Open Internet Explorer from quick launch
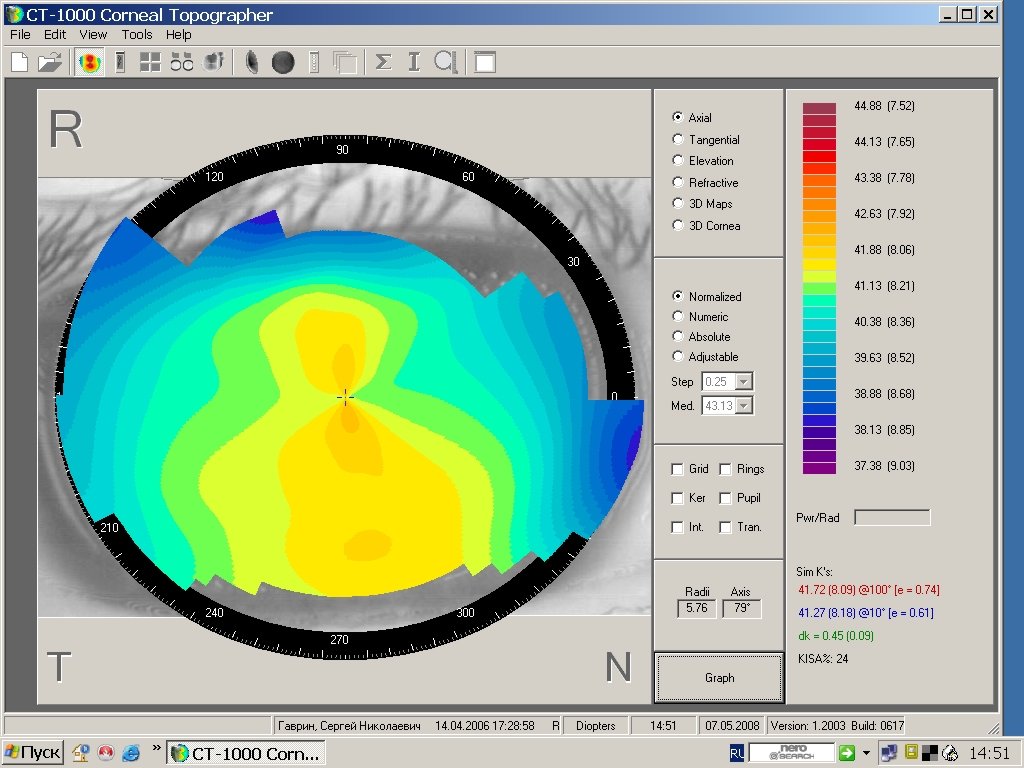Viewport: 1024px width, 768px height. tap(131, 753)
